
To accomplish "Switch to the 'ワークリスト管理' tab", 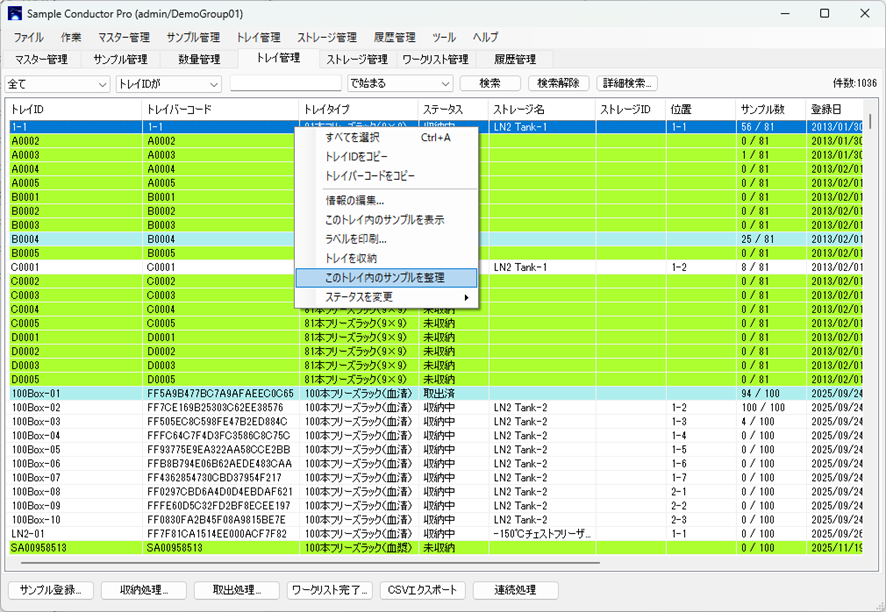I will coord(435,60).
